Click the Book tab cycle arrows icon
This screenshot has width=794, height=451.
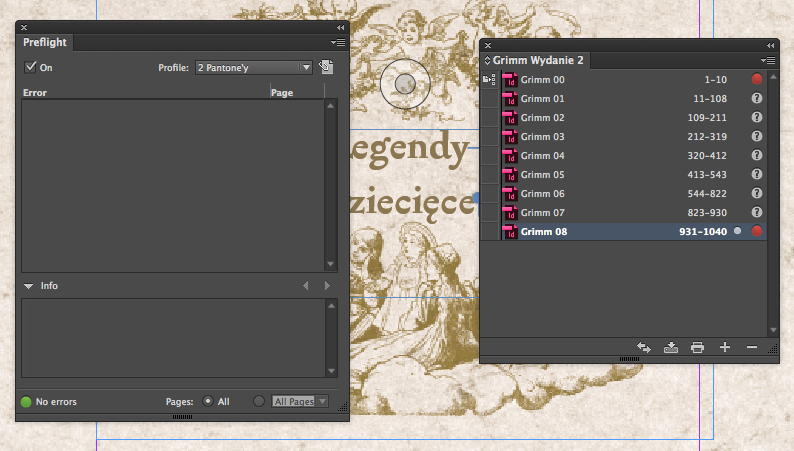(x=487, y=60)
